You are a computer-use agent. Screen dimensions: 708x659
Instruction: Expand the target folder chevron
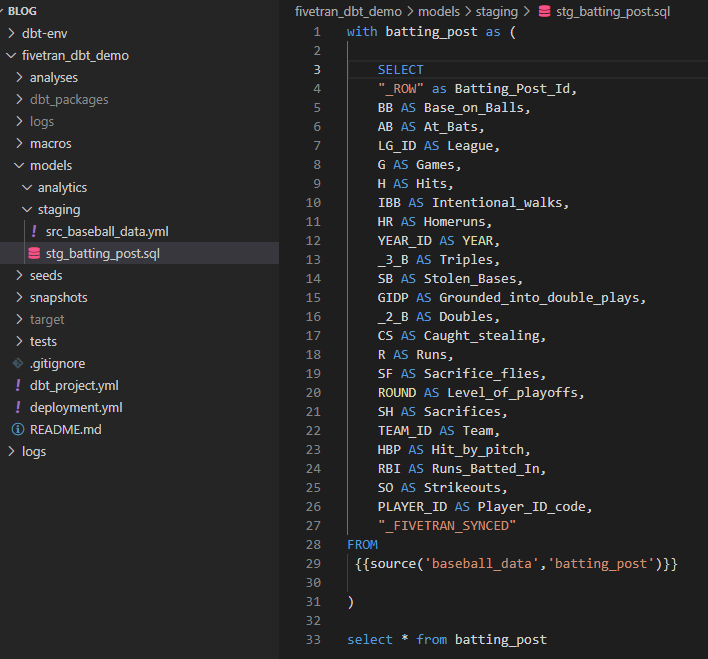(x=19, y=319)
